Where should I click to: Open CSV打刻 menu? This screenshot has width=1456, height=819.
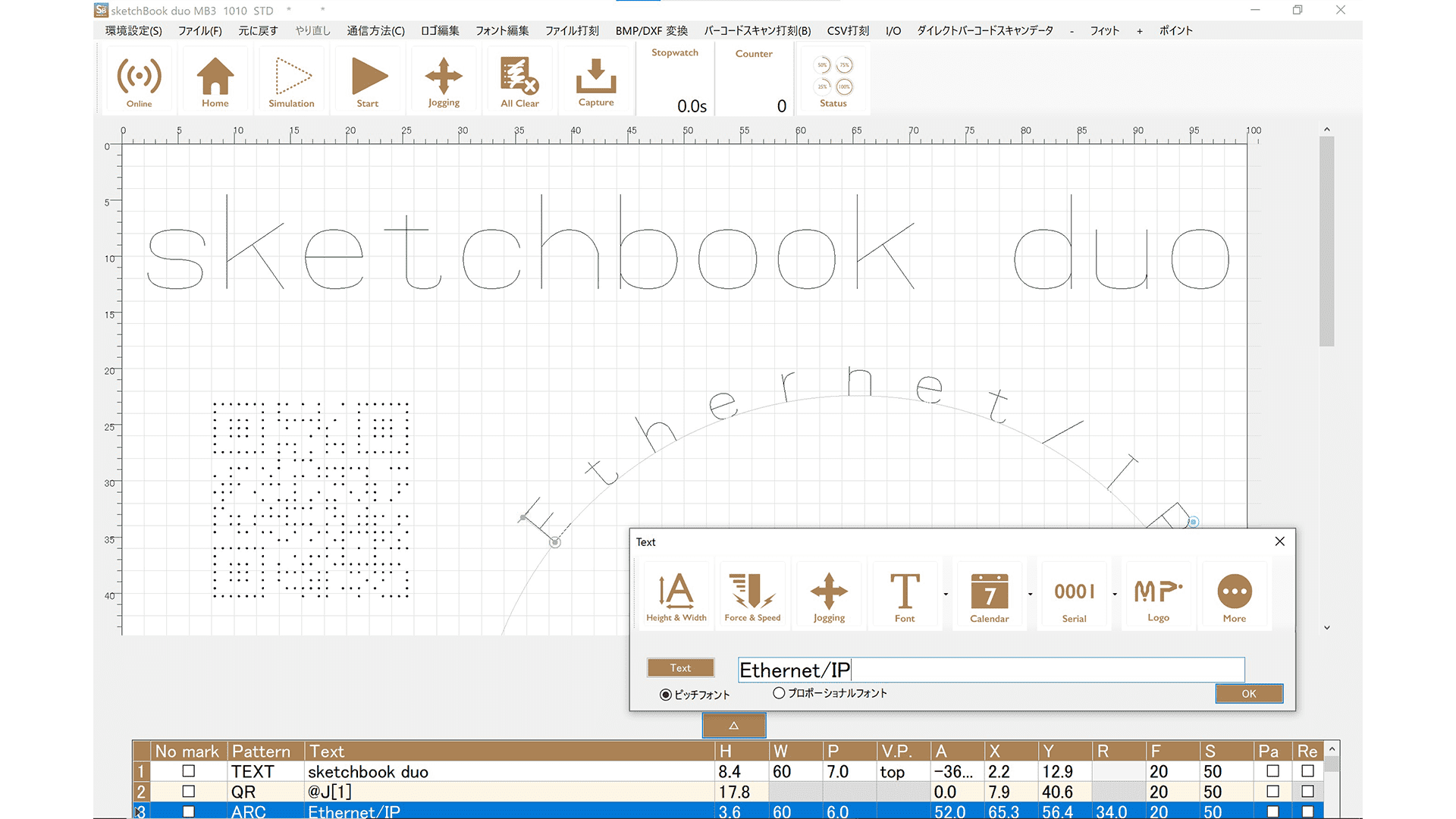(x=848, y=30)
